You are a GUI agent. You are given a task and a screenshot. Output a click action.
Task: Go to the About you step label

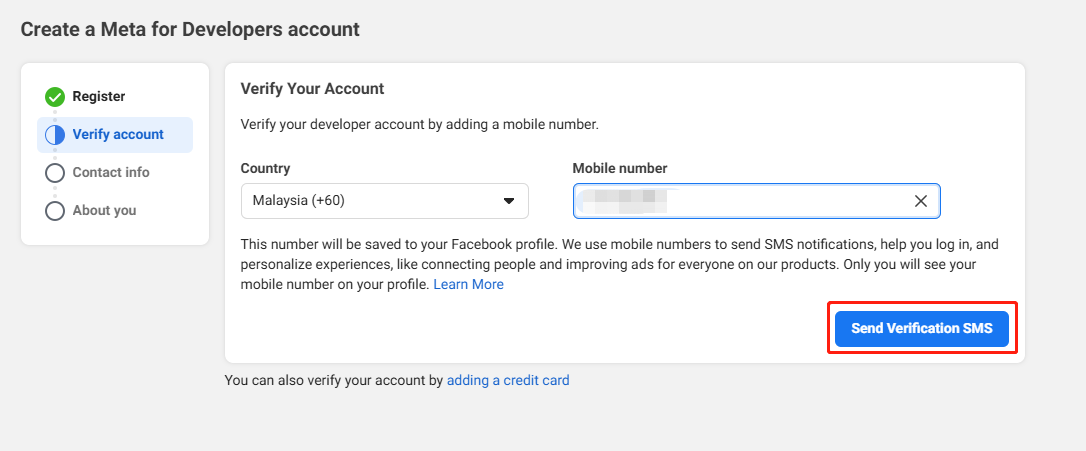[x=104, y=211]
